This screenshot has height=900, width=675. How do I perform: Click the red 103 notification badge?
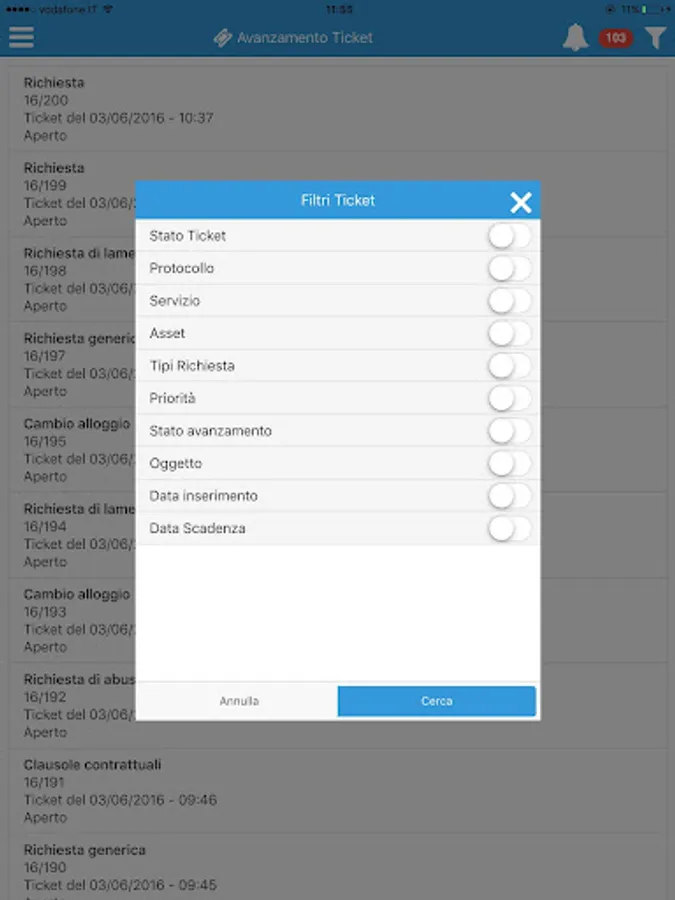(x=616, y=38)
